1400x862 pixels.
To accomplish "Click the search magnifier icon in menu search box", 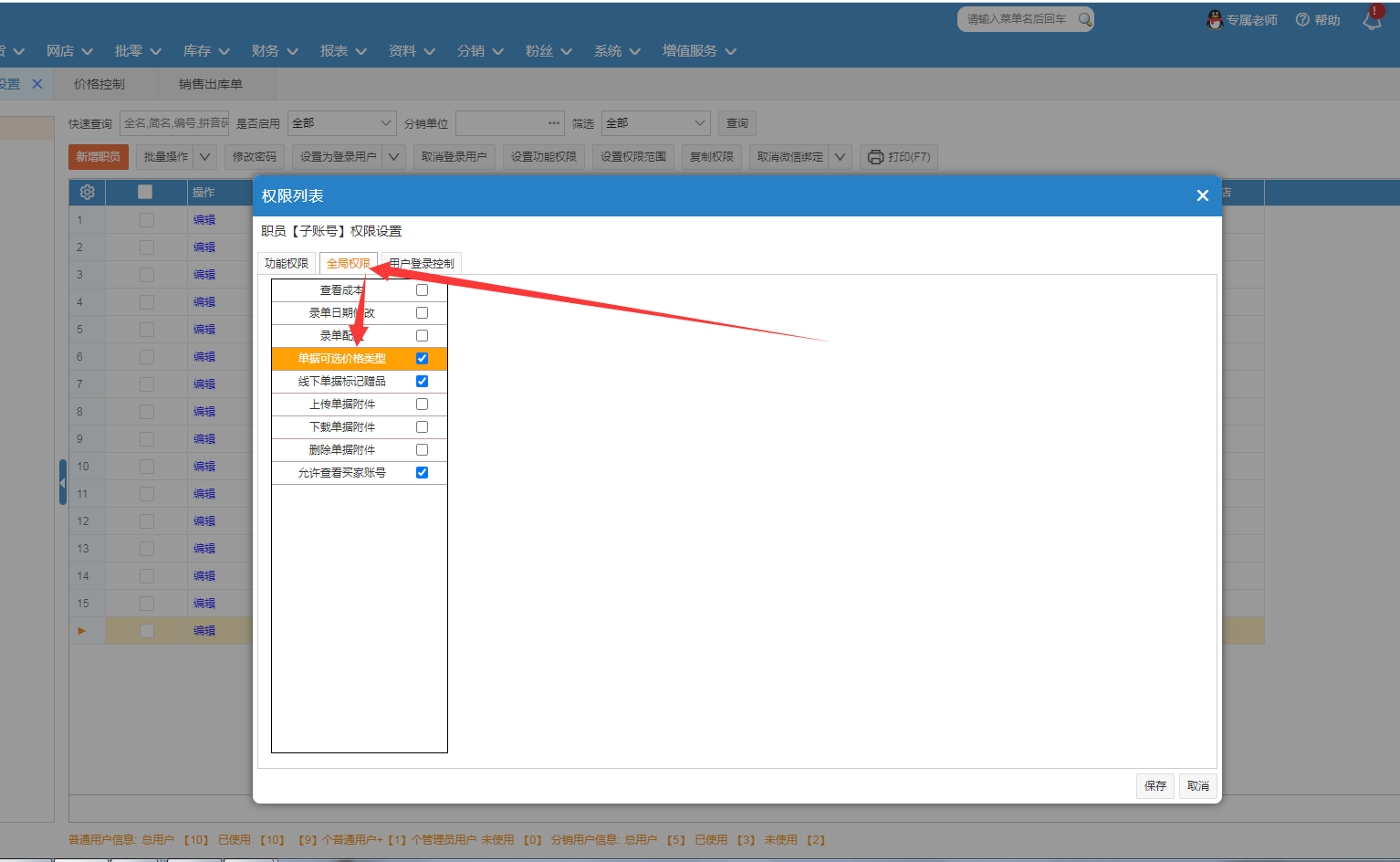I will pyautogui.click(x=1084, y=19).
